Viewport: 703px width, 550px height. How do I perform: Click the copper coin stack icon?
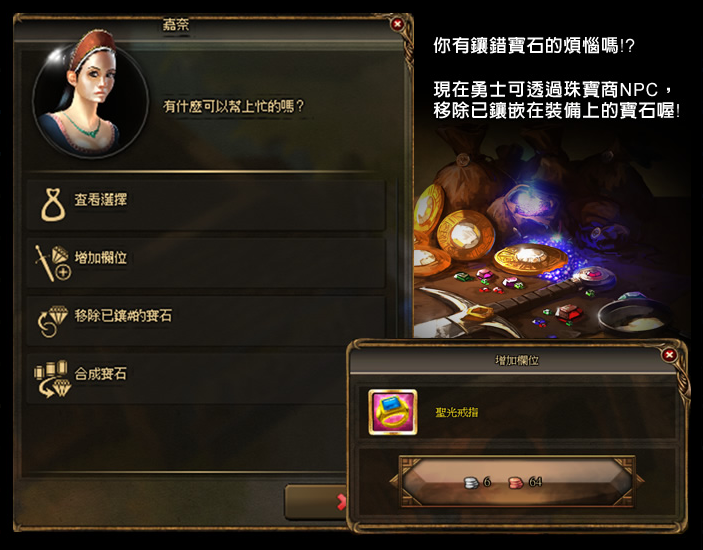point(516,483)
